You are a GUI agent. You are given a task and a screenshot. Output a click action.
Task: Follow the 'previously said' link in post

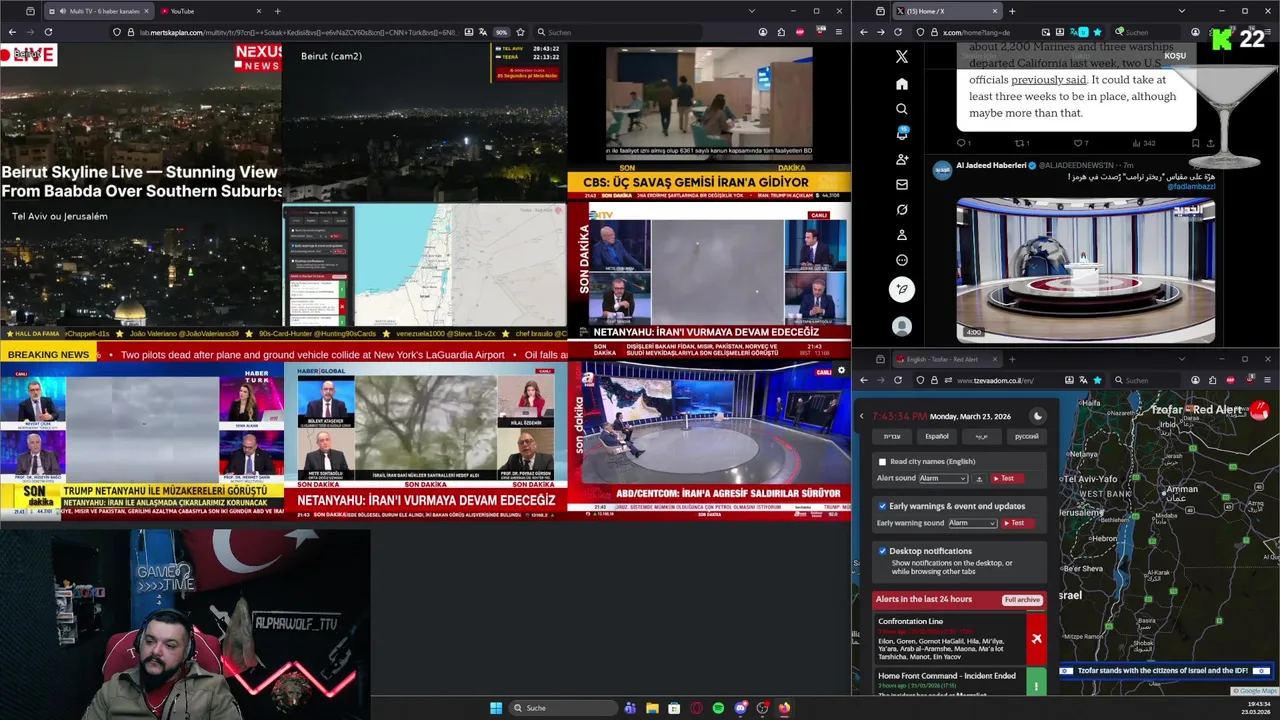pos(1049,79)
